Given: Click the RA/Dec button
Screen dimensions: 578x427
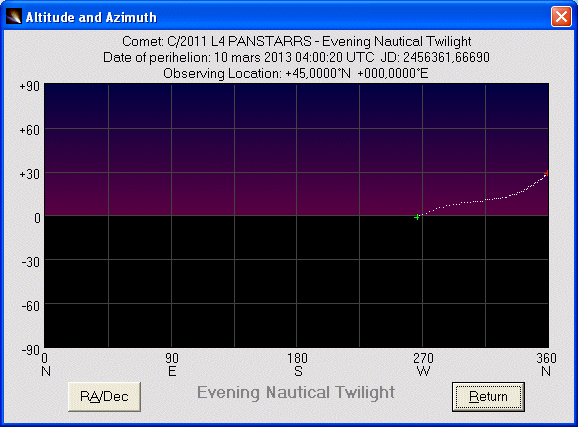Looking at the screenshot, I should [x=104, y=396].
